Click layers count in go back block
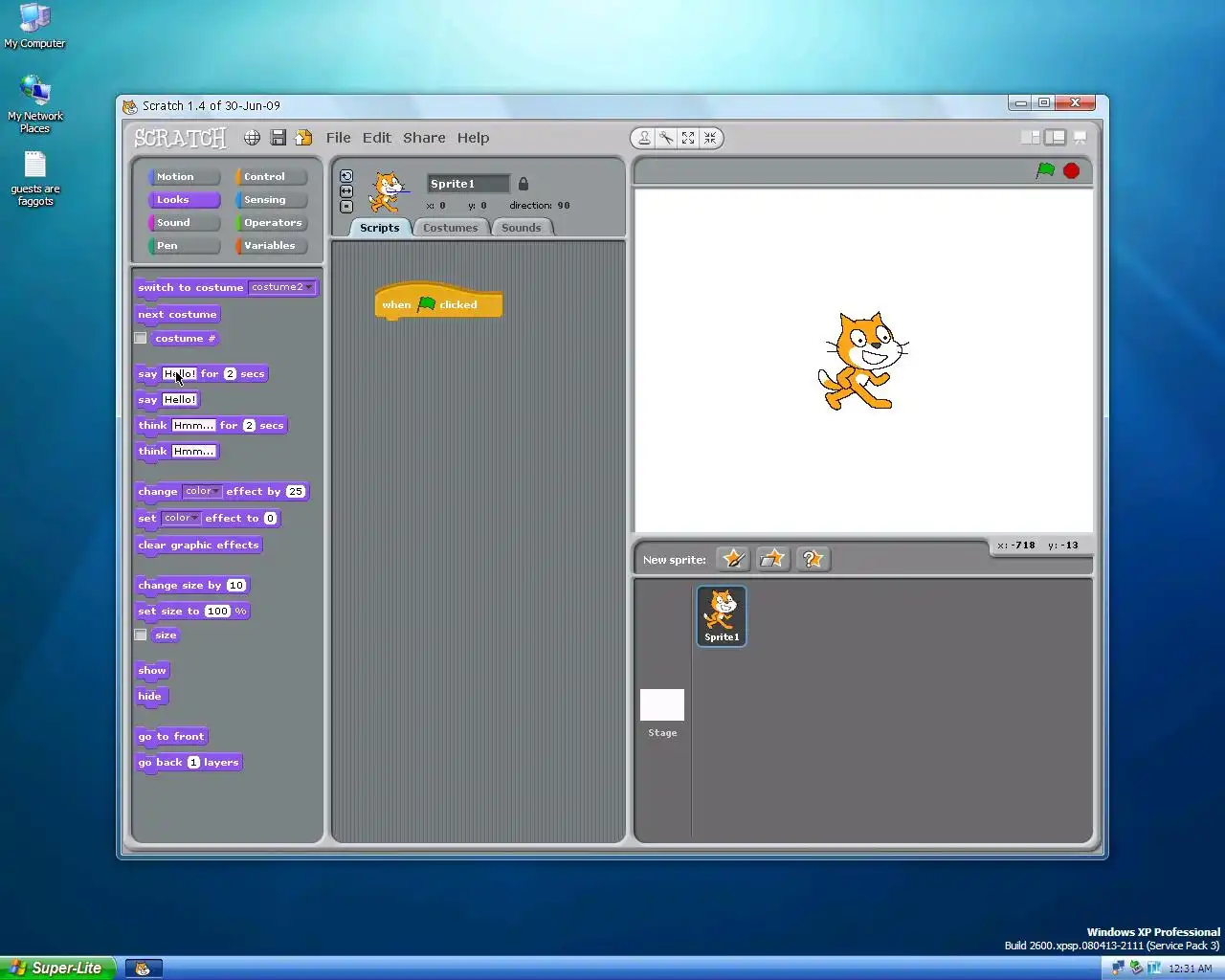1225x980 pixels. [193, 763]
